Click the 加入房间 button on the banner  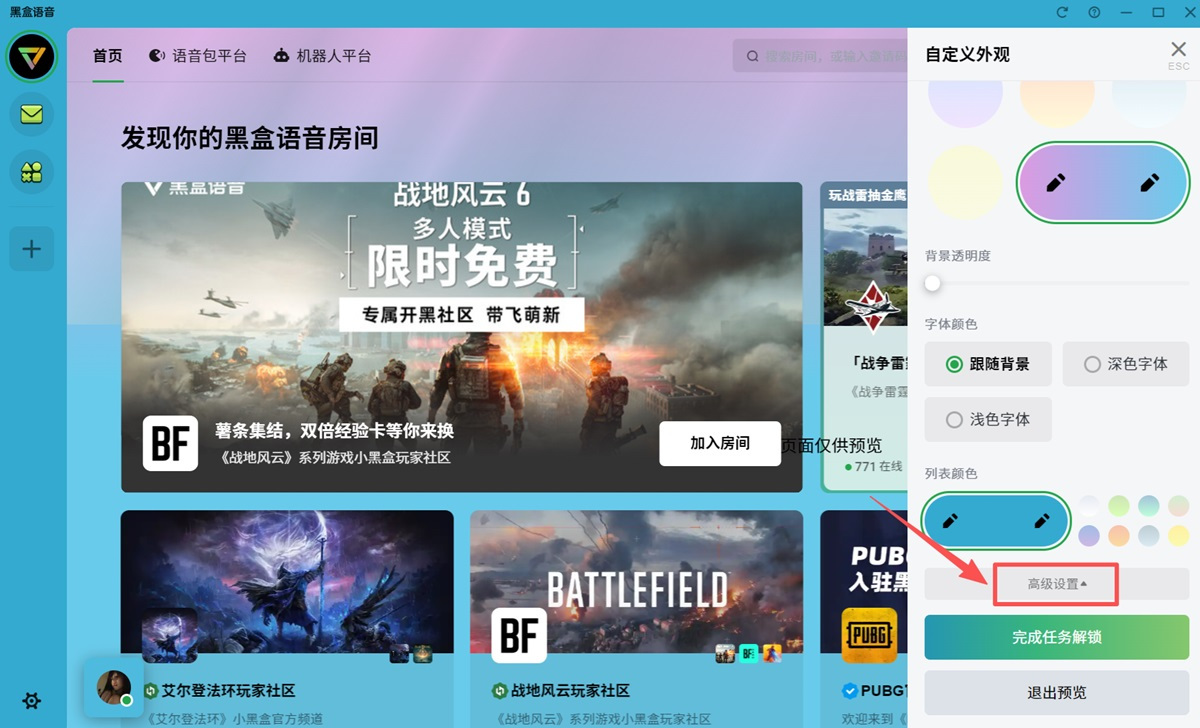point(720,444)
